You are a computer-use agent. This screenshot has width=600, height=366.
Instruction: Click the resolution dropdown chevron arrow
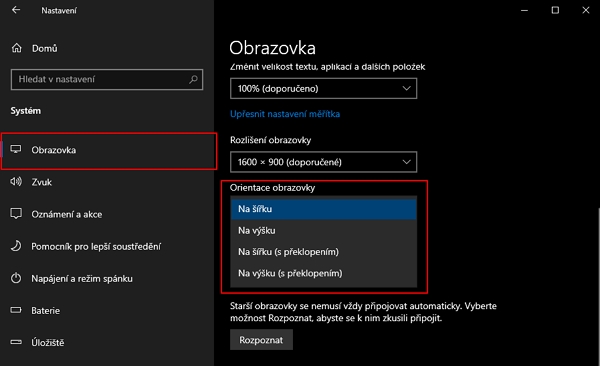(x=406, y=162)
